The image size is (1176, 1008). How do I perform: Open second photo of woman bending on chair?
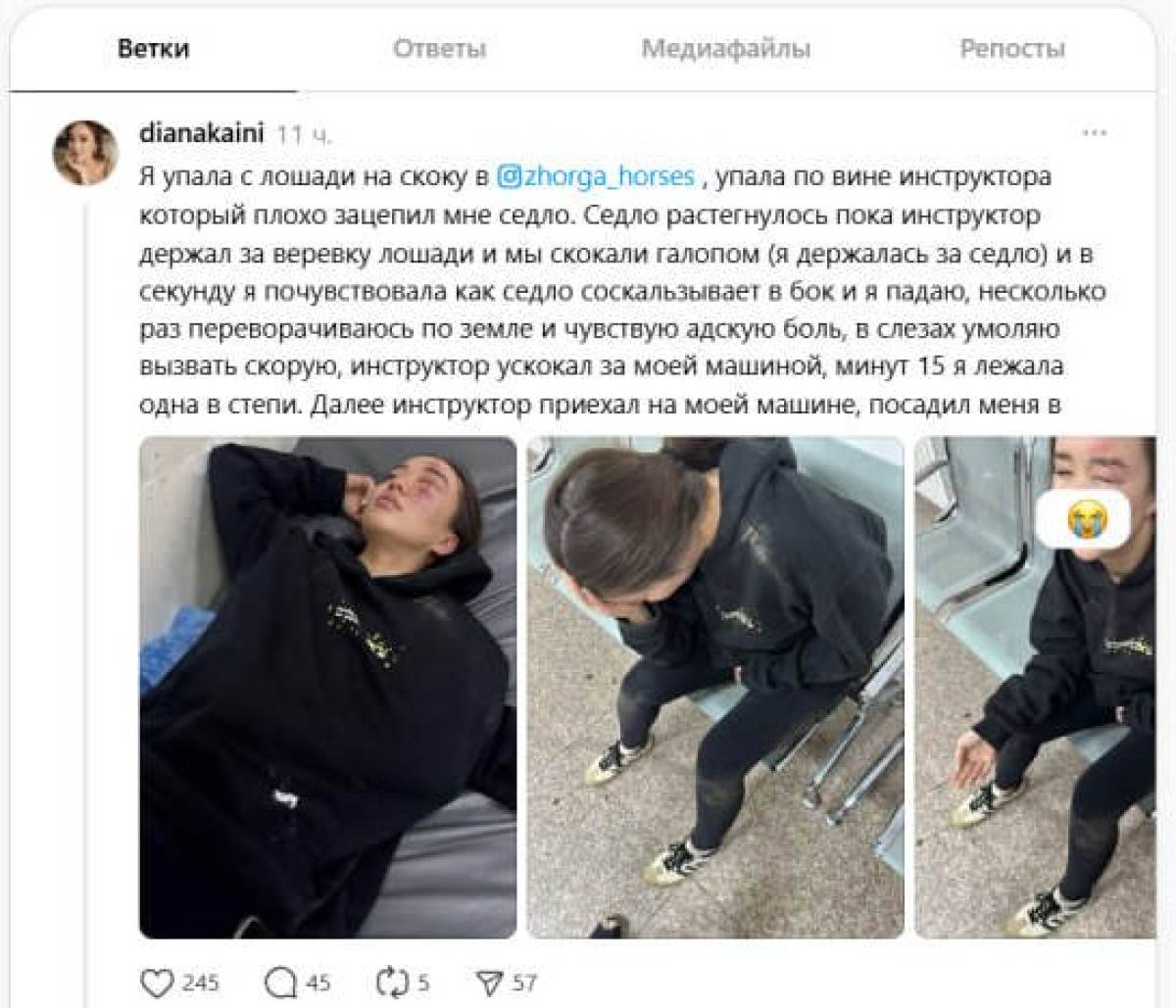click(715, 687)
